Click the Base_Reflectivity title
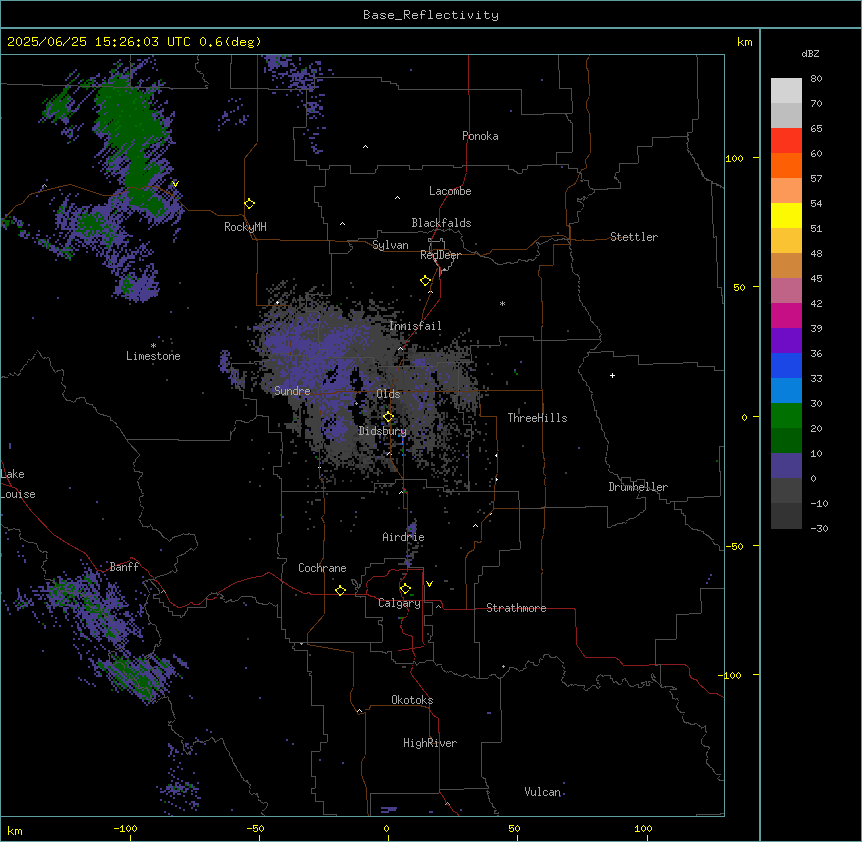 (x=431, y=15)
